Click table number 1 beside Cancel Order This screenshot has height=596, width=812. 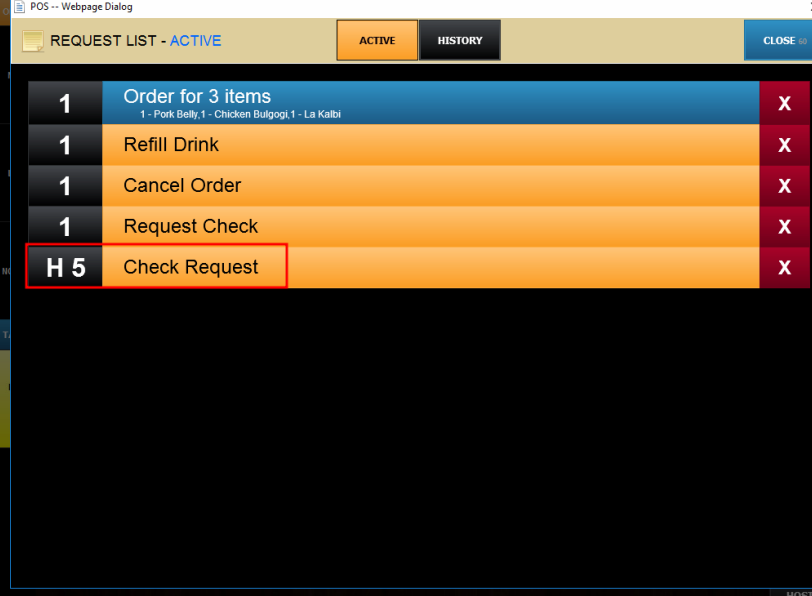[65, 185]
